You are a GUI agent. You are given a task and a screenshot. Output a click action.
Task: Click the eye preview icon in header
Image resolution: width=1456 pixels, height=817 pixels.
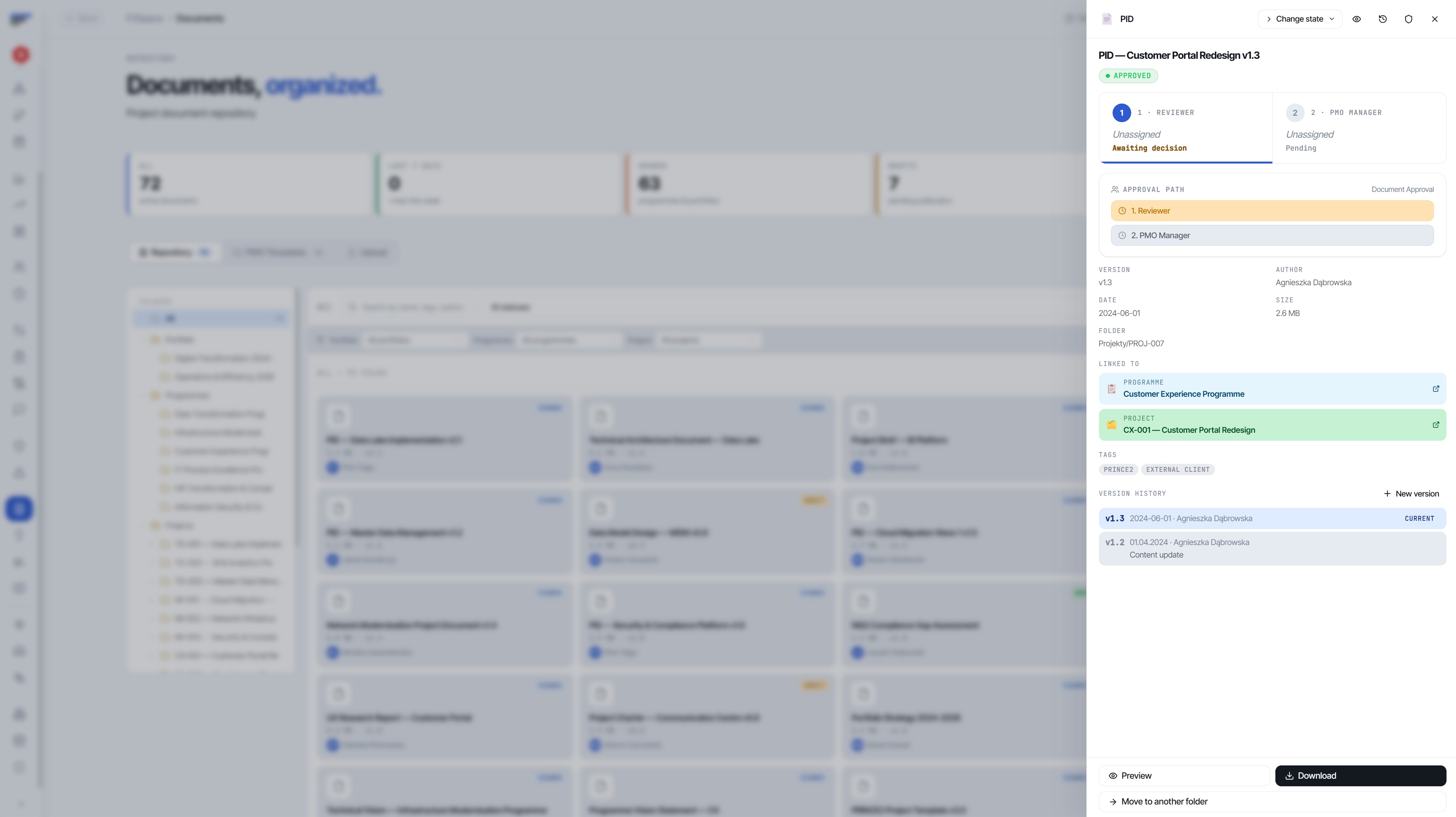click(1357, 19)
